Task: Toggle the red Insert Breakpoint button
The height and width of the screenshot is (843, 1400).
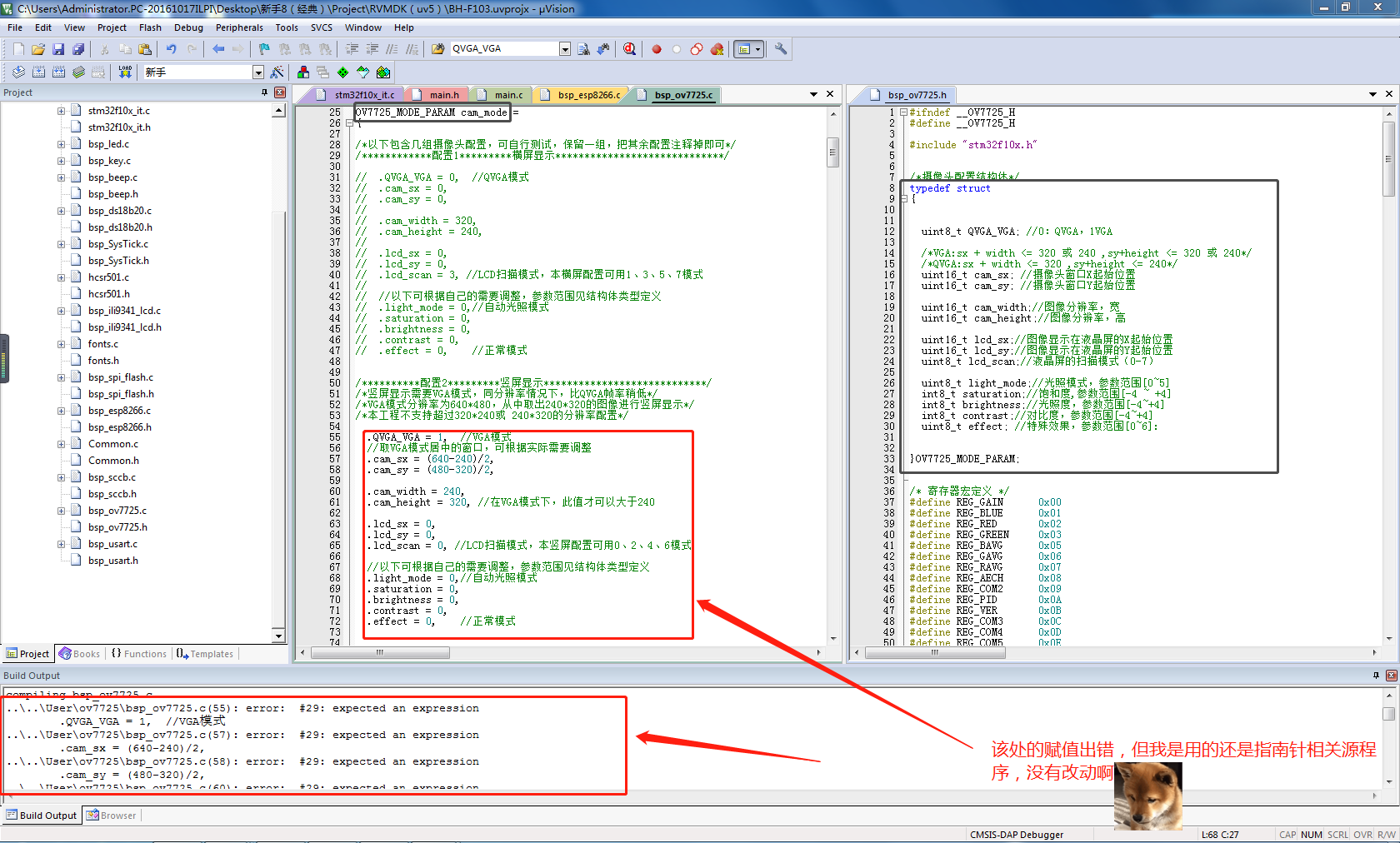Action: pos(657,49)
